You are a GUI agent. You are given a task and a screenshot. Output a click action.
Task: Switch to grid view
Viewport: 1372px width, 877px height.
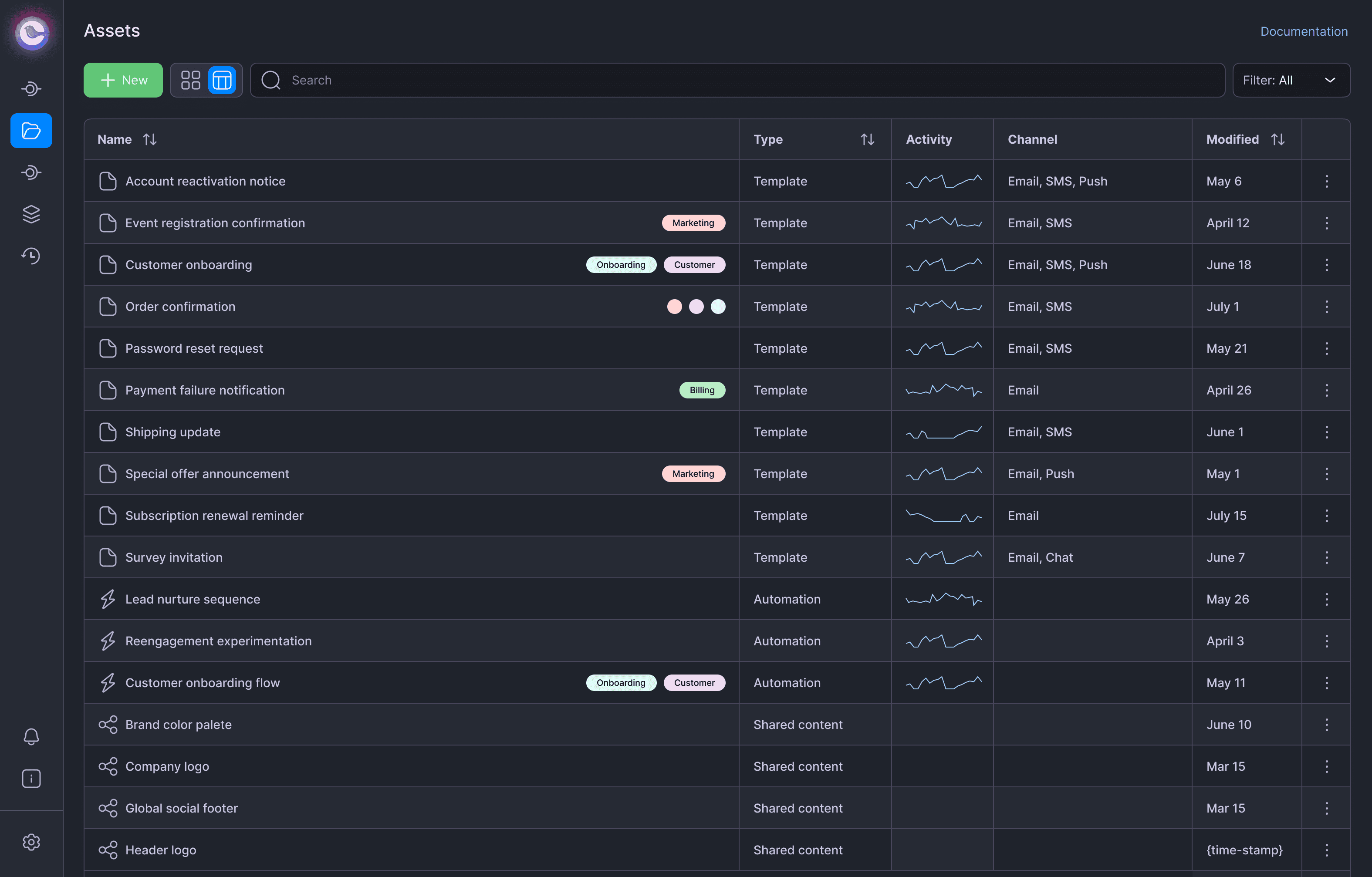point(190,80)
